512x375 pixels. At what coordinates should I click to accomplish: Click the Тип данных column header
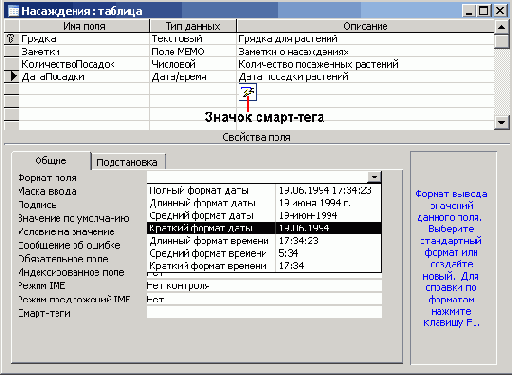point(193,26)
